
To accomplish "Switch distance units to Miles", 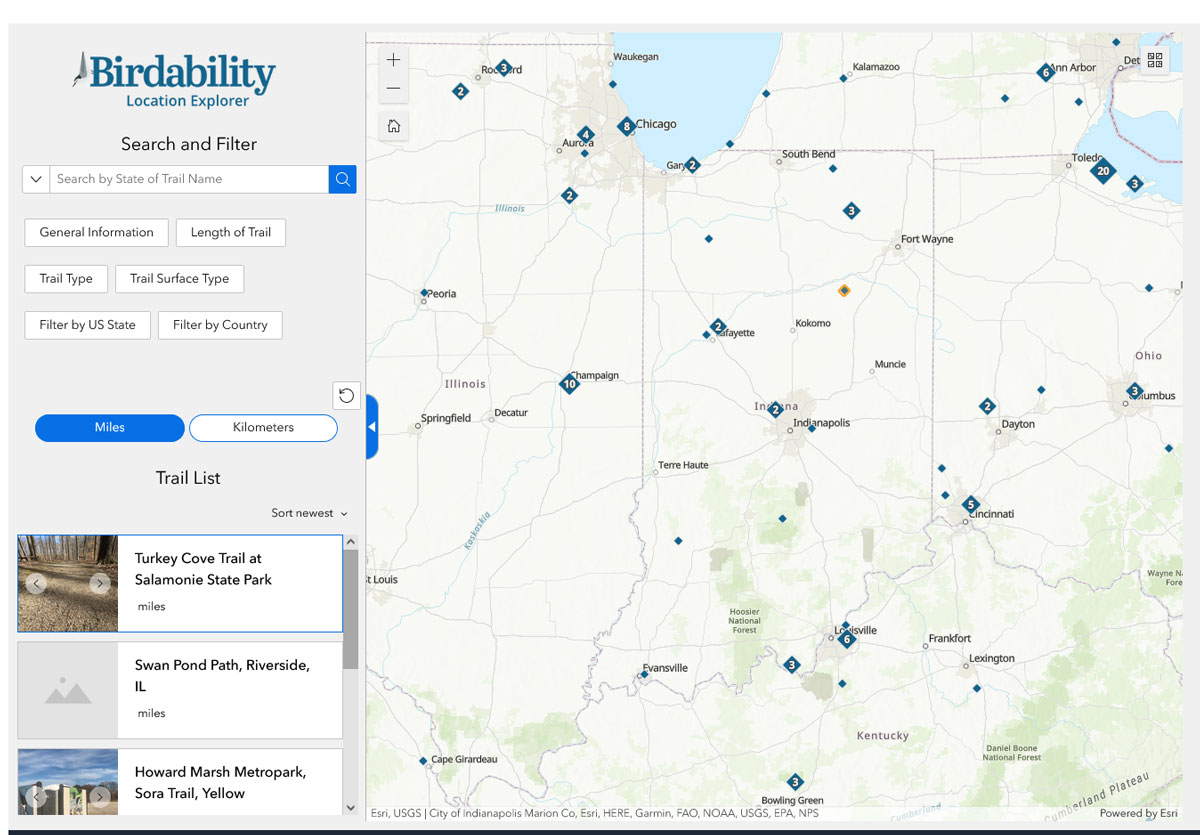I will click(x=110, y=428).
